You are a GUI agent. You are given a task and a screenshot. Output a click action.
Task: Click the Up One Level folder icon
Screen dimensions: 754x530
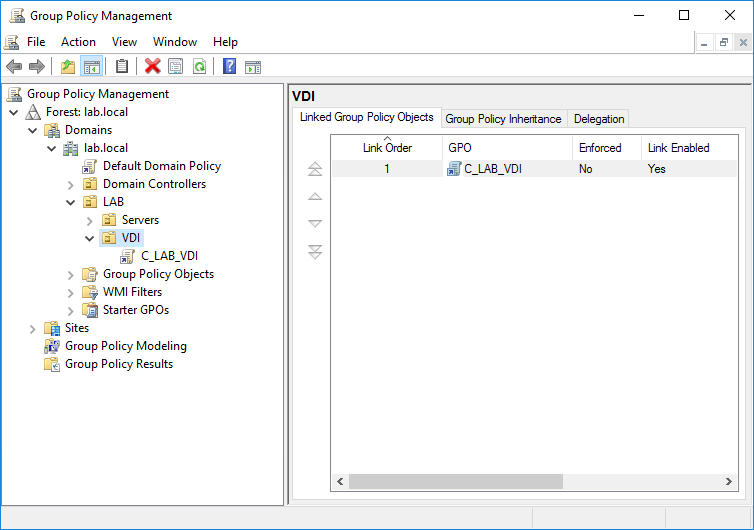(67, 67)
